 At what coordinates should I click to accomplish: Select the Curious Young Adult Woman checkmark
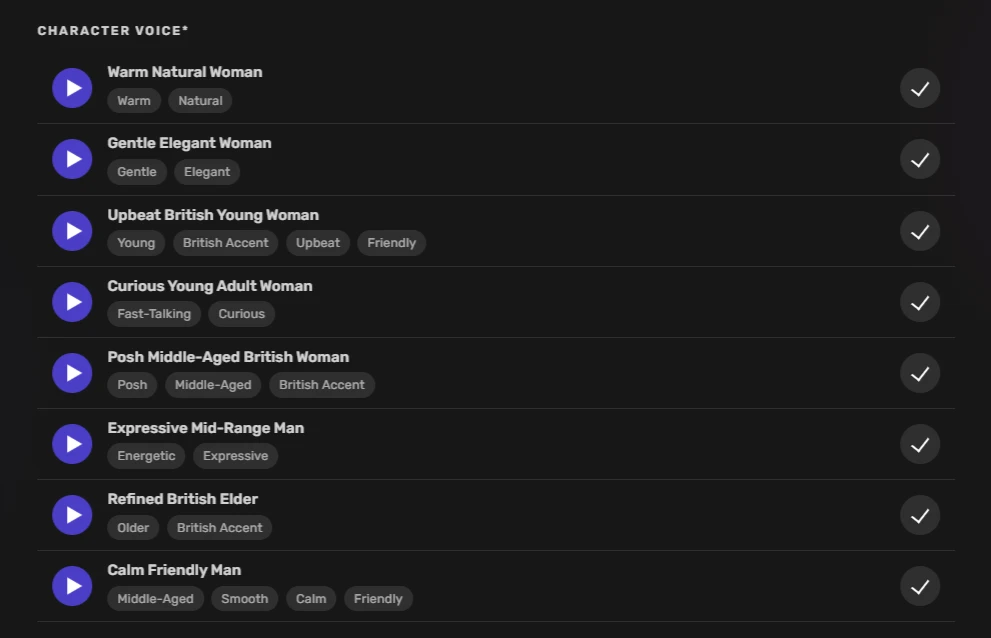[x=920, y=302]
